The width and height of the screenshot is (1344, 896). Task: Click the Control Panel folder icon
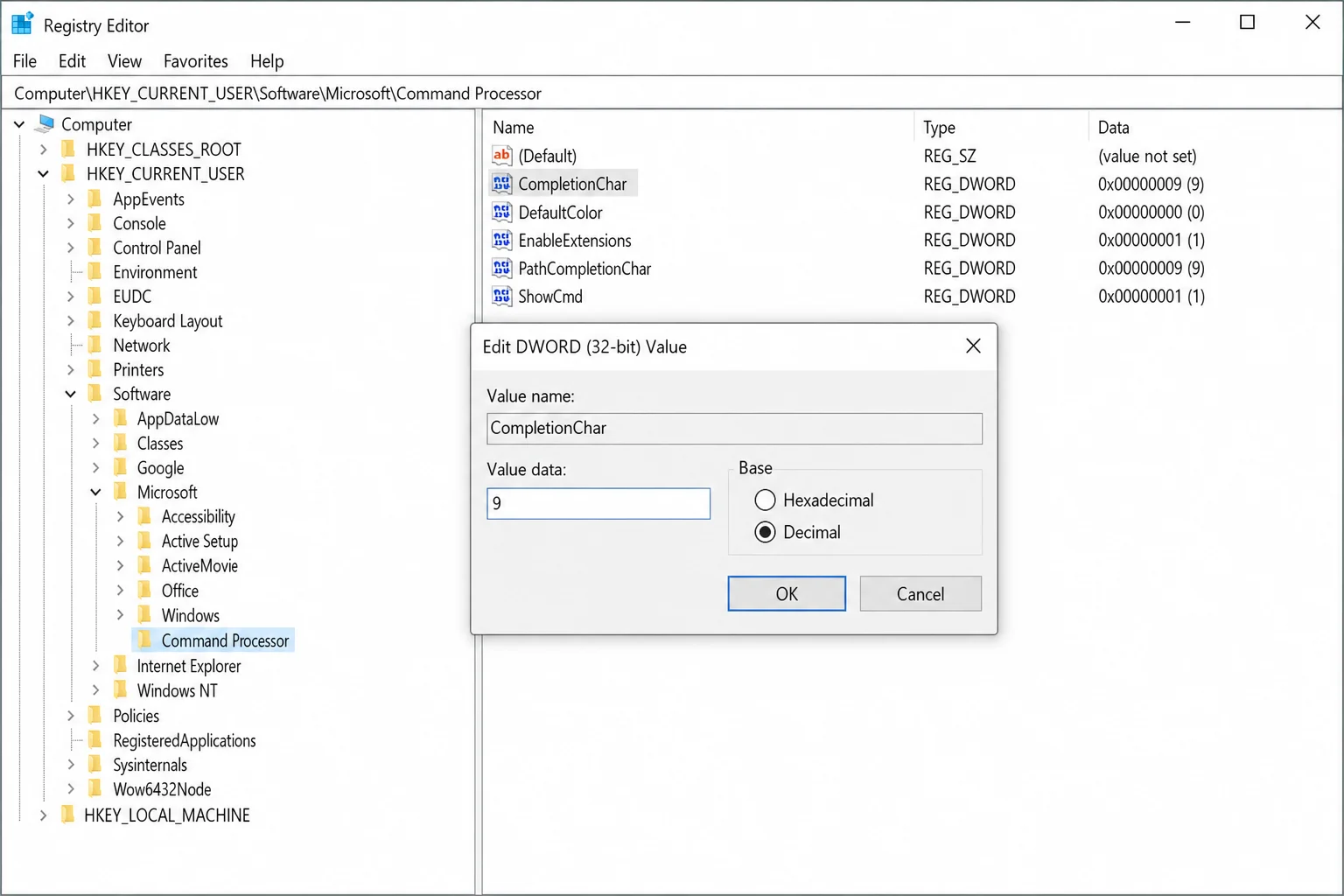(94, 248)
